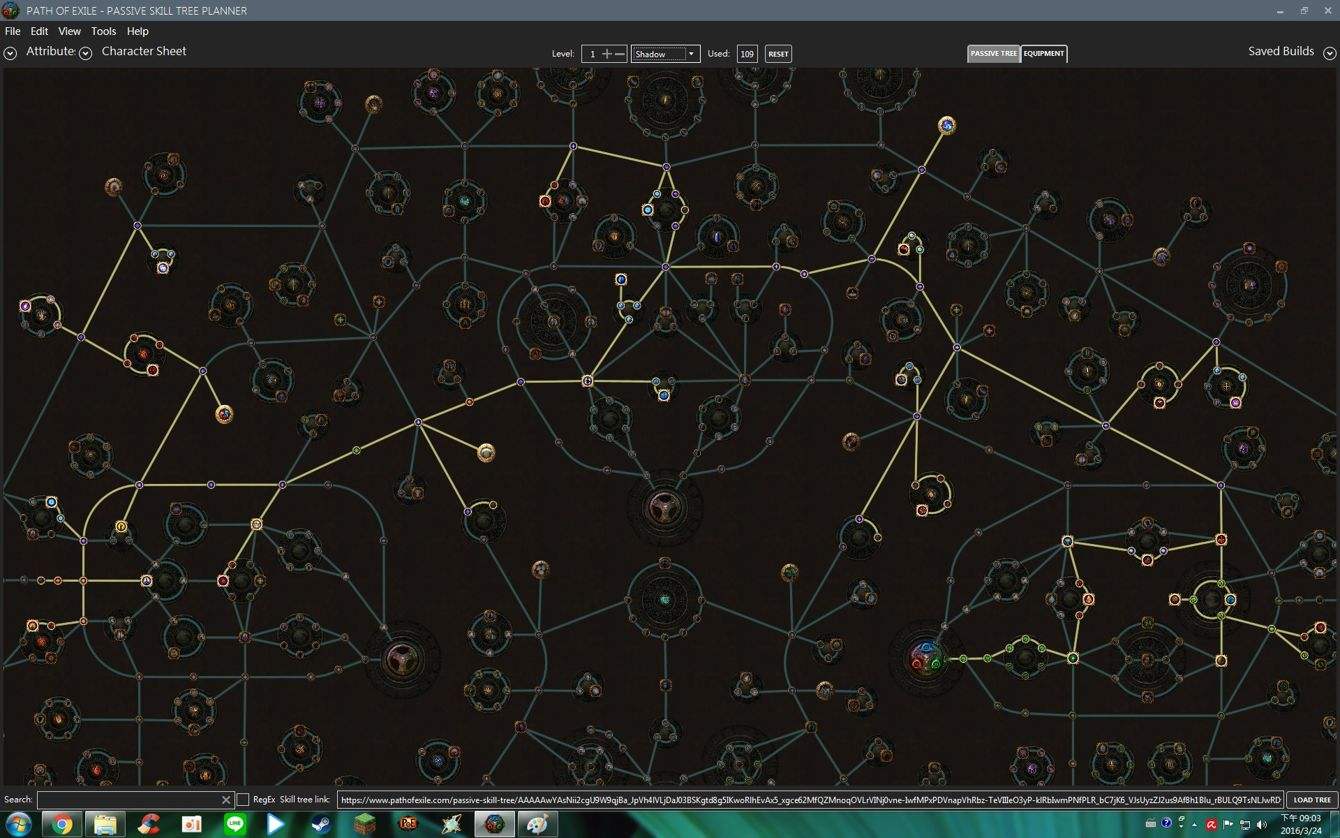Expand the Saved Builds panel
The width and height of the screenshot is (1340, 838).
pyautogui.click(x=1329, y=53)
